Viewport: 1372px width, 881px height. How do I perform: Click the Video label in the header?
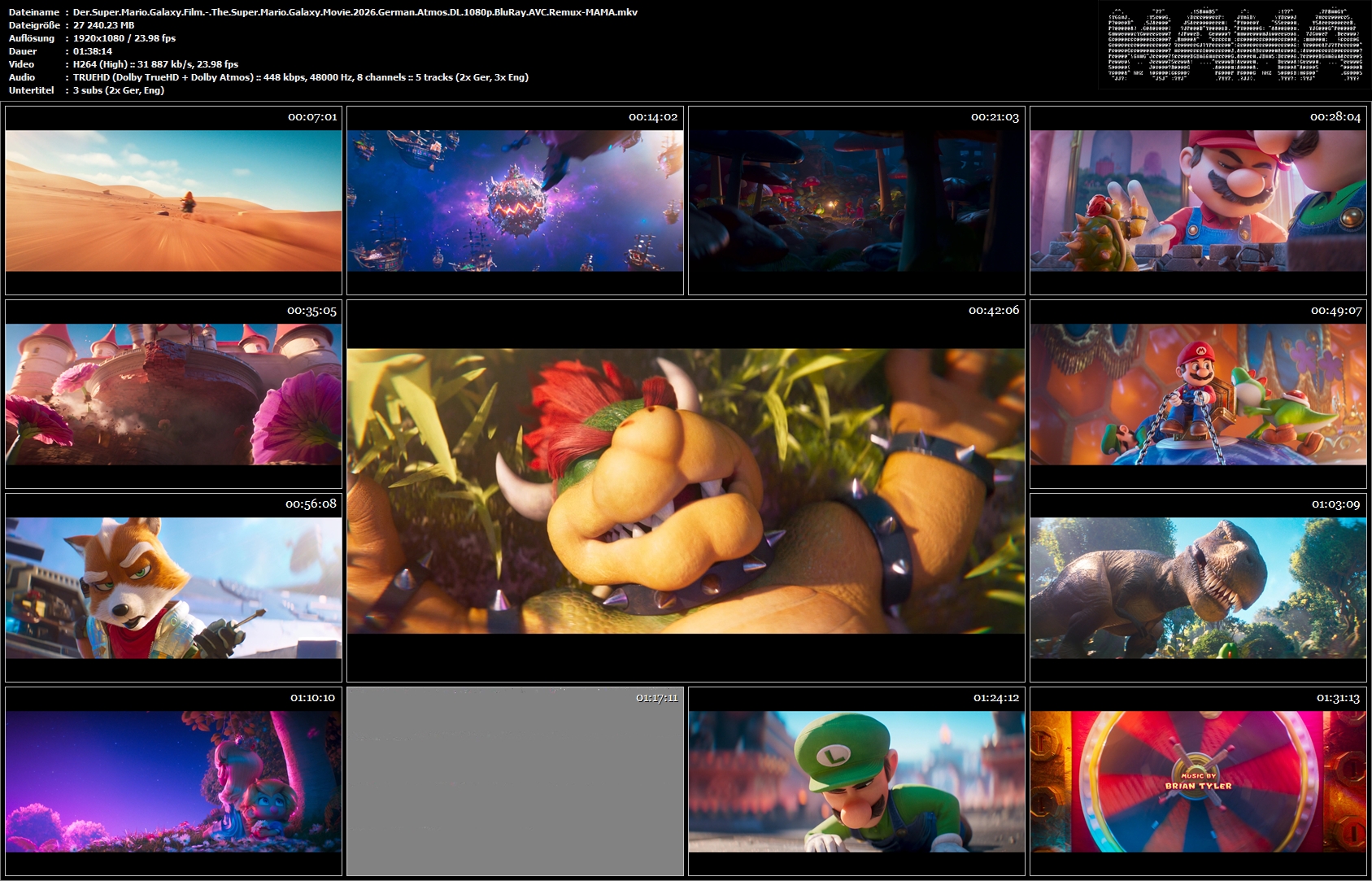[22, 64]
